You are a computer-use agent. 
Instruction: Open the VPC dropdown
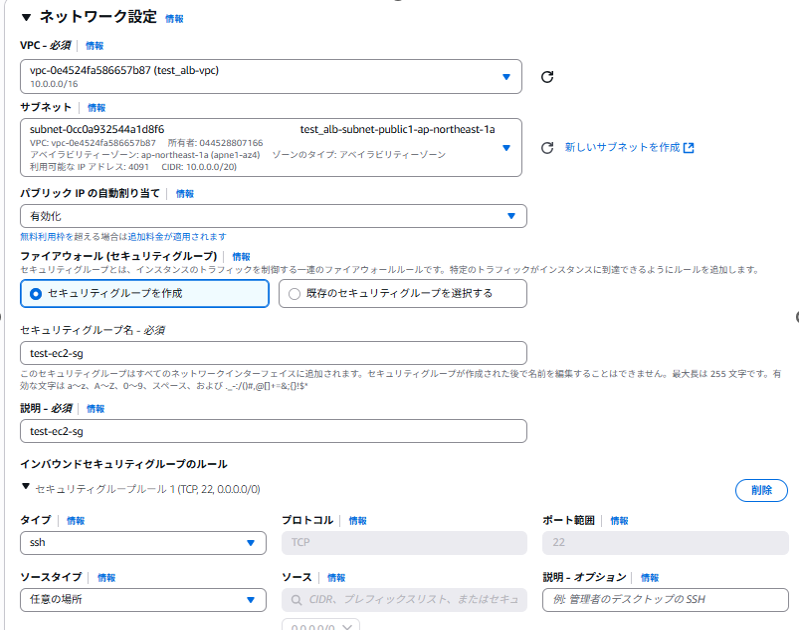click(x=271, y=76)
